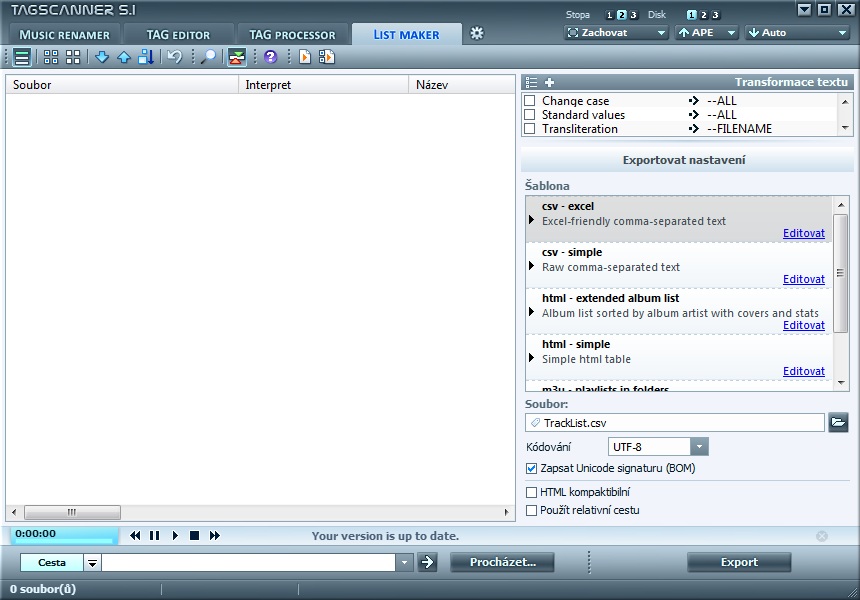Open the APE tag version dropdown
This screenshot has height=600, width=860.
click(707, 33)
